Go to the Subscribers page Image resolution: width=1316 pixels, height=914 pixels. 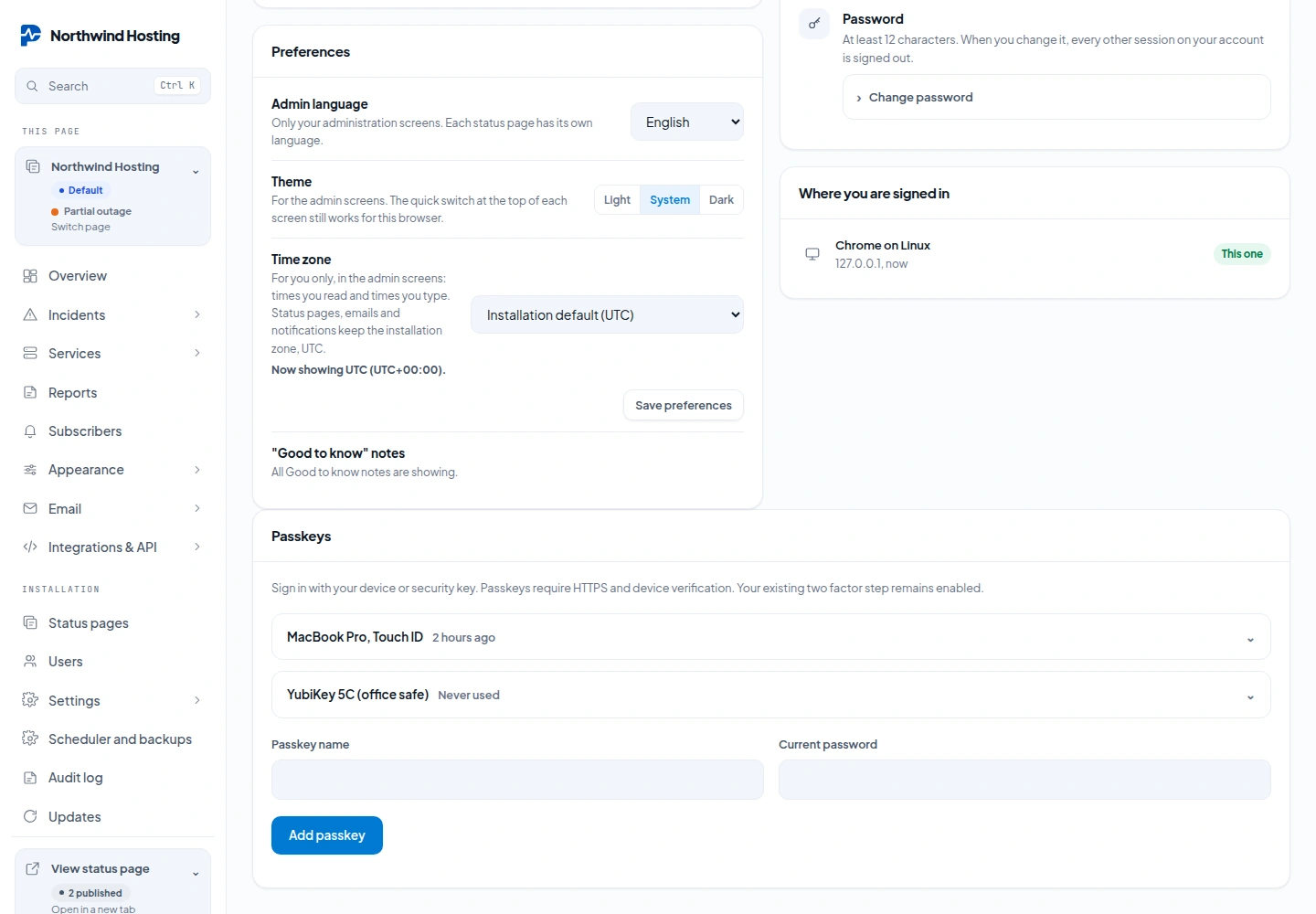coord(113,431)
